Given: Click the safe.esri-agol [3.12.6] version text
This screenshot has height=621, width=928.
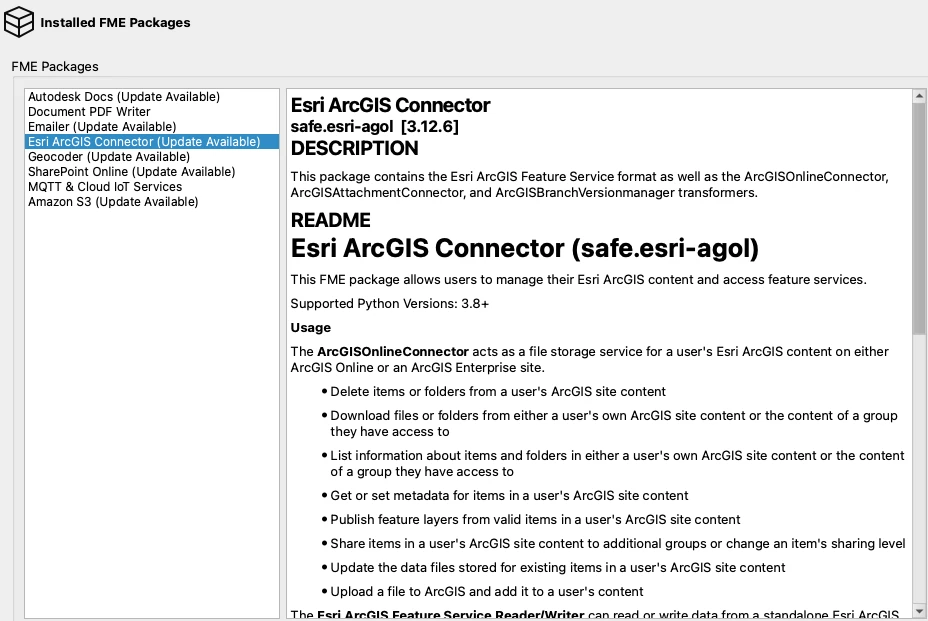Looking at the screenshot, I should (x=374, y=126).
